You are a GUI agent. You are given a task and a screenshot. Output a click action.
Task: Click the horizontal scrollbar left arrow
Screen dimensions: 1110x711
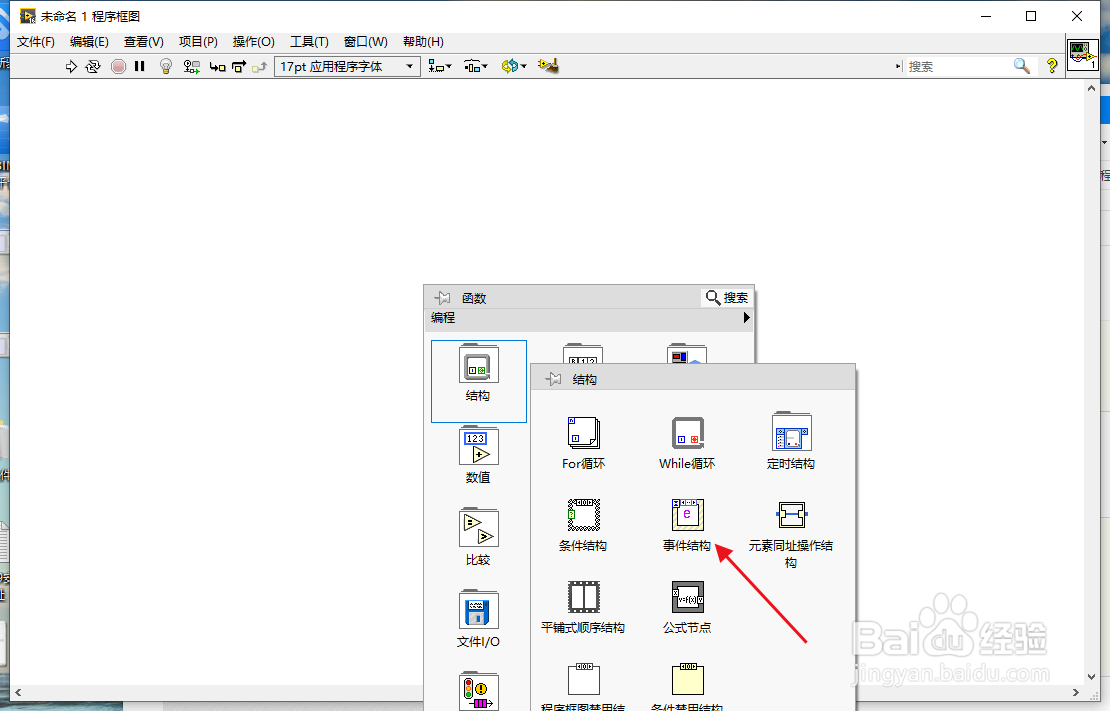point(18,693)
